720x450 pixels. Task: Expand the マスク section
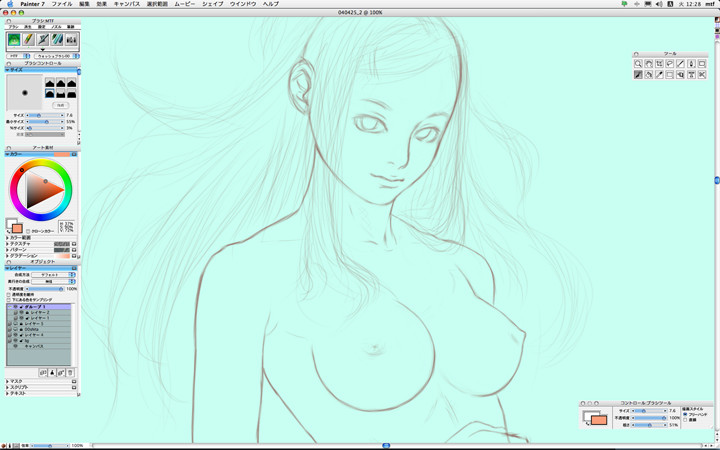click(8, 381)
